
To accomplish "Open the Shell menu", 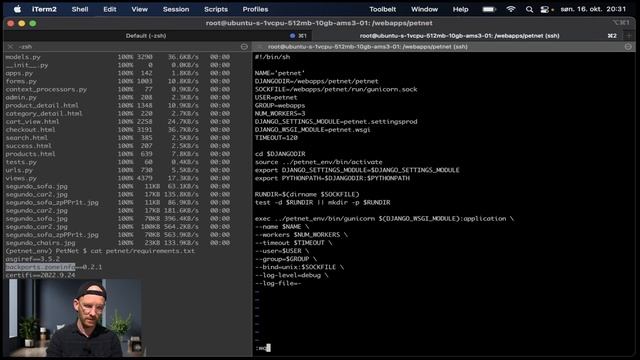I will click(x=80, y=9).
